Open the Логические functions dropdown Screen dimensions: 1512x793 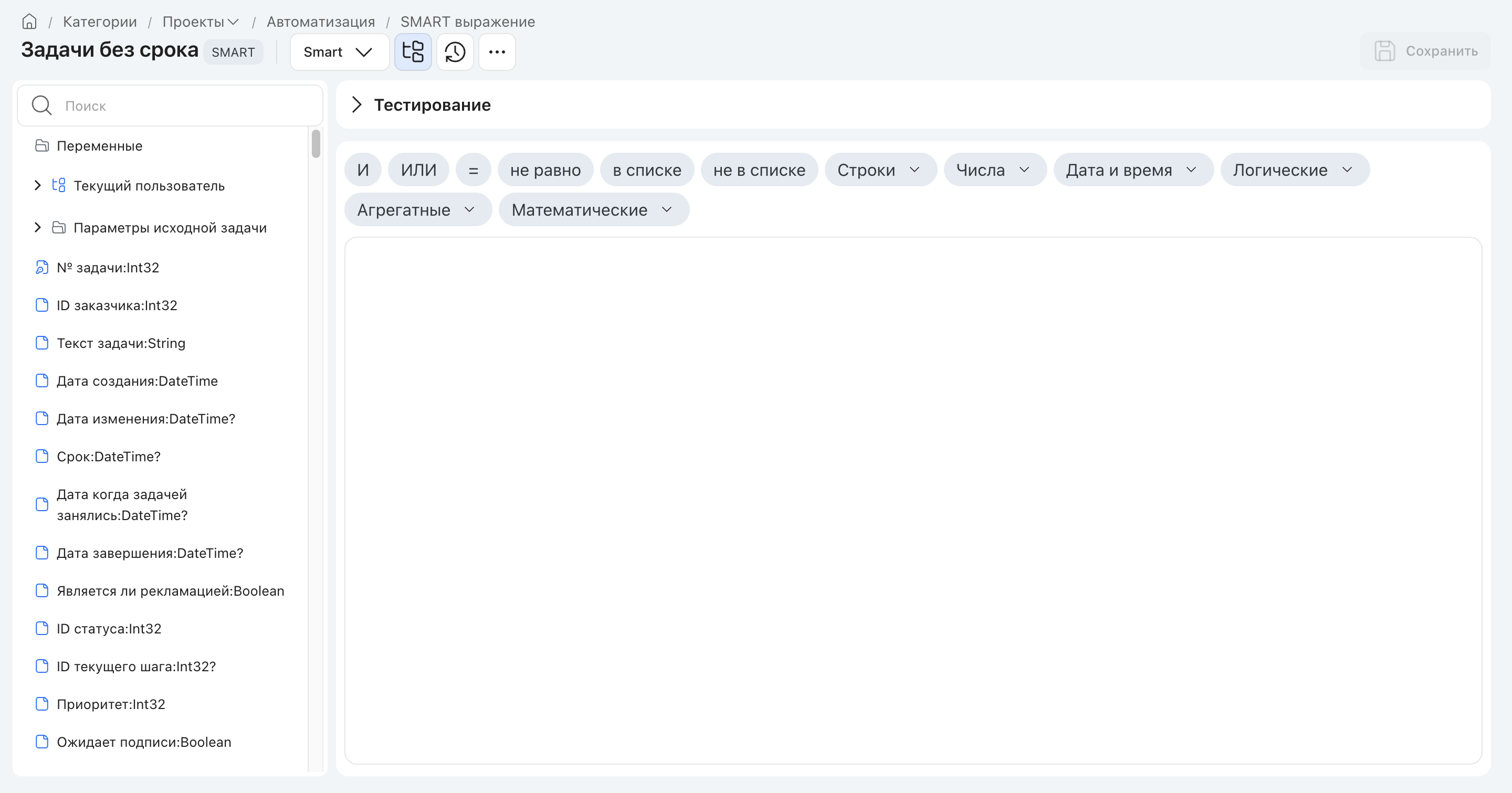tap(1294, 170)
